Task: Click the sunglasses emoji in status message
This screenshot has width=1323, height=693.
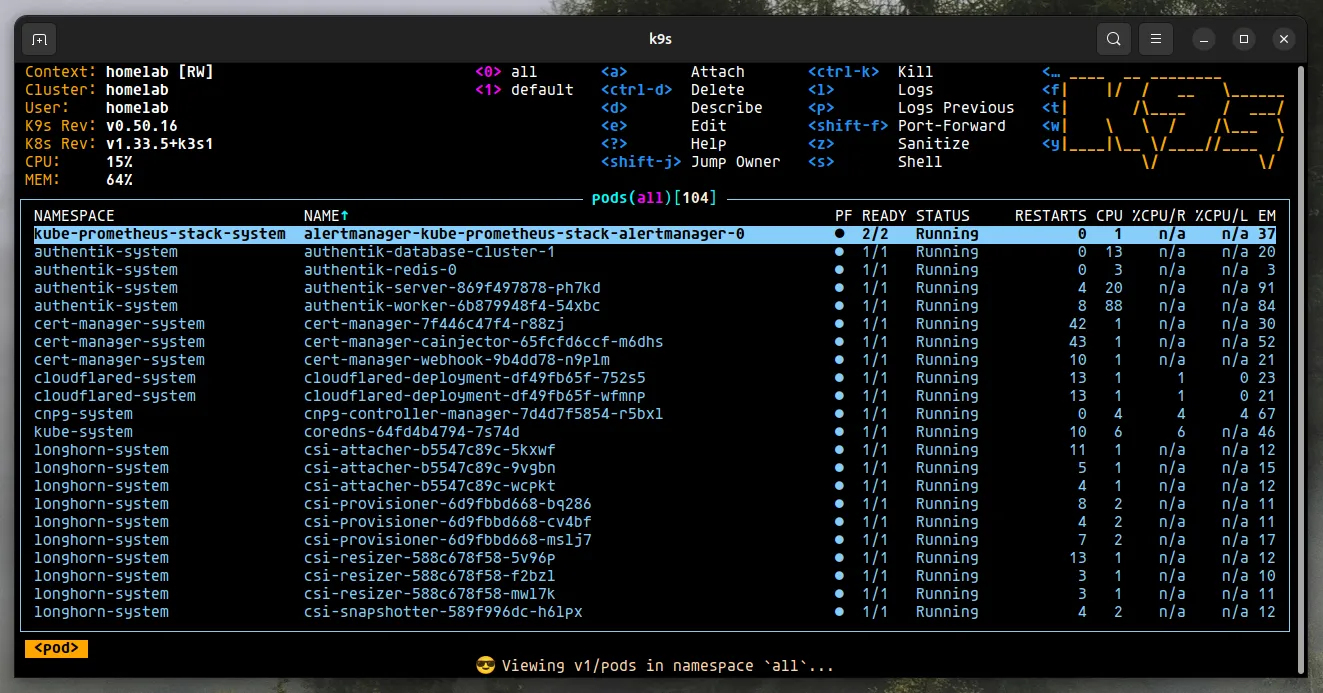Action: pos(486,666)
